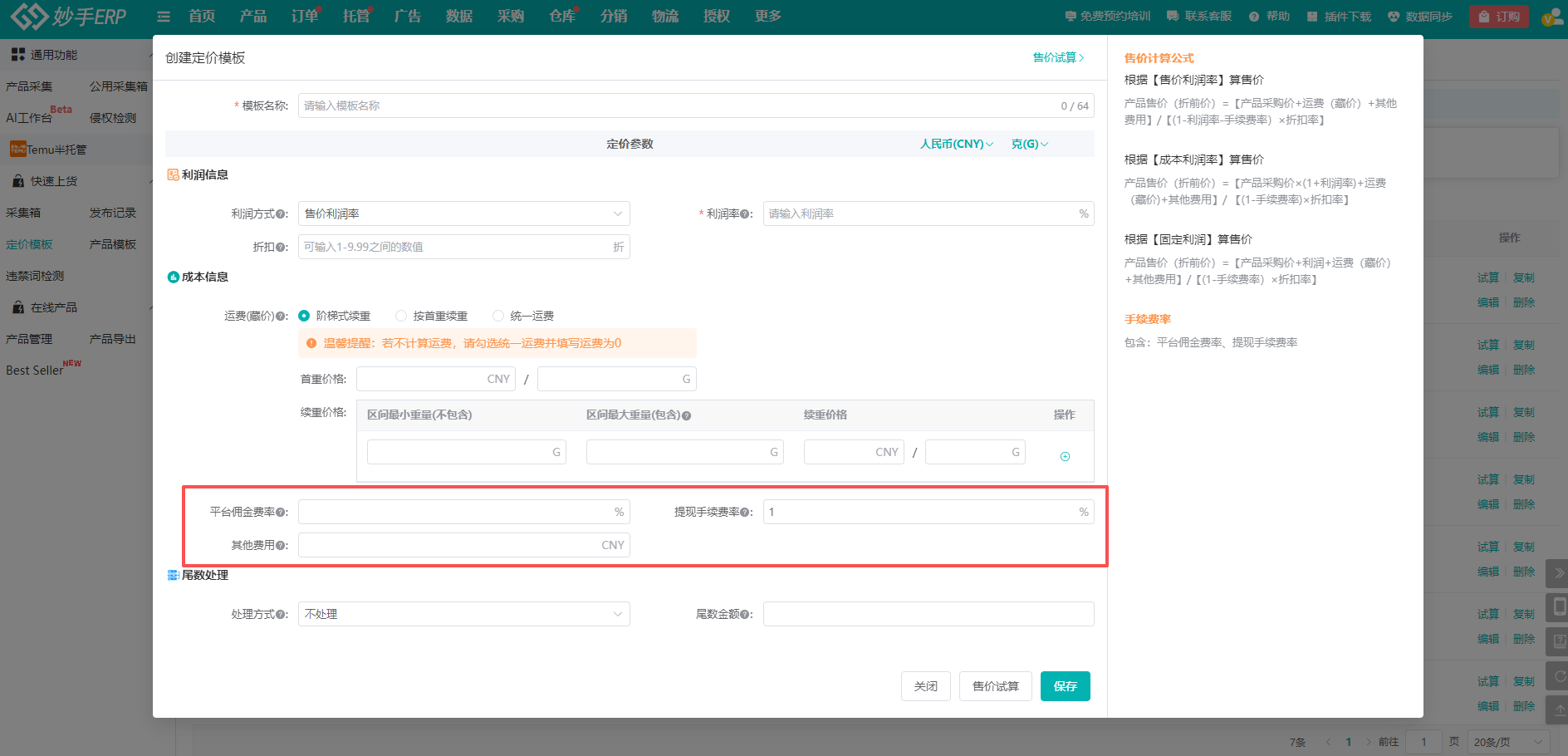Click the 售价试算 link at dialog top
The image size is (1568, 756).
click(1058, 57)
